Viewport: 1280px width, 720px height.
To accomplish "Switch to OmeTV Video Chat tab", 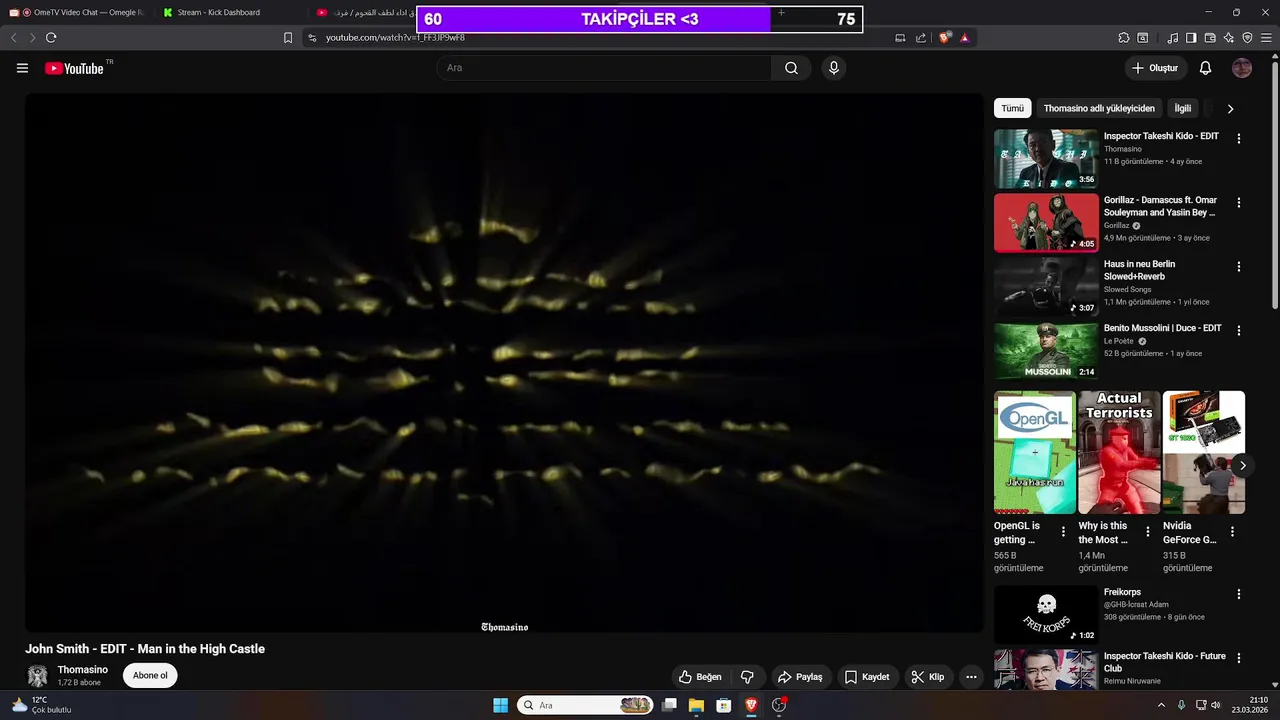I will [82, 12].
